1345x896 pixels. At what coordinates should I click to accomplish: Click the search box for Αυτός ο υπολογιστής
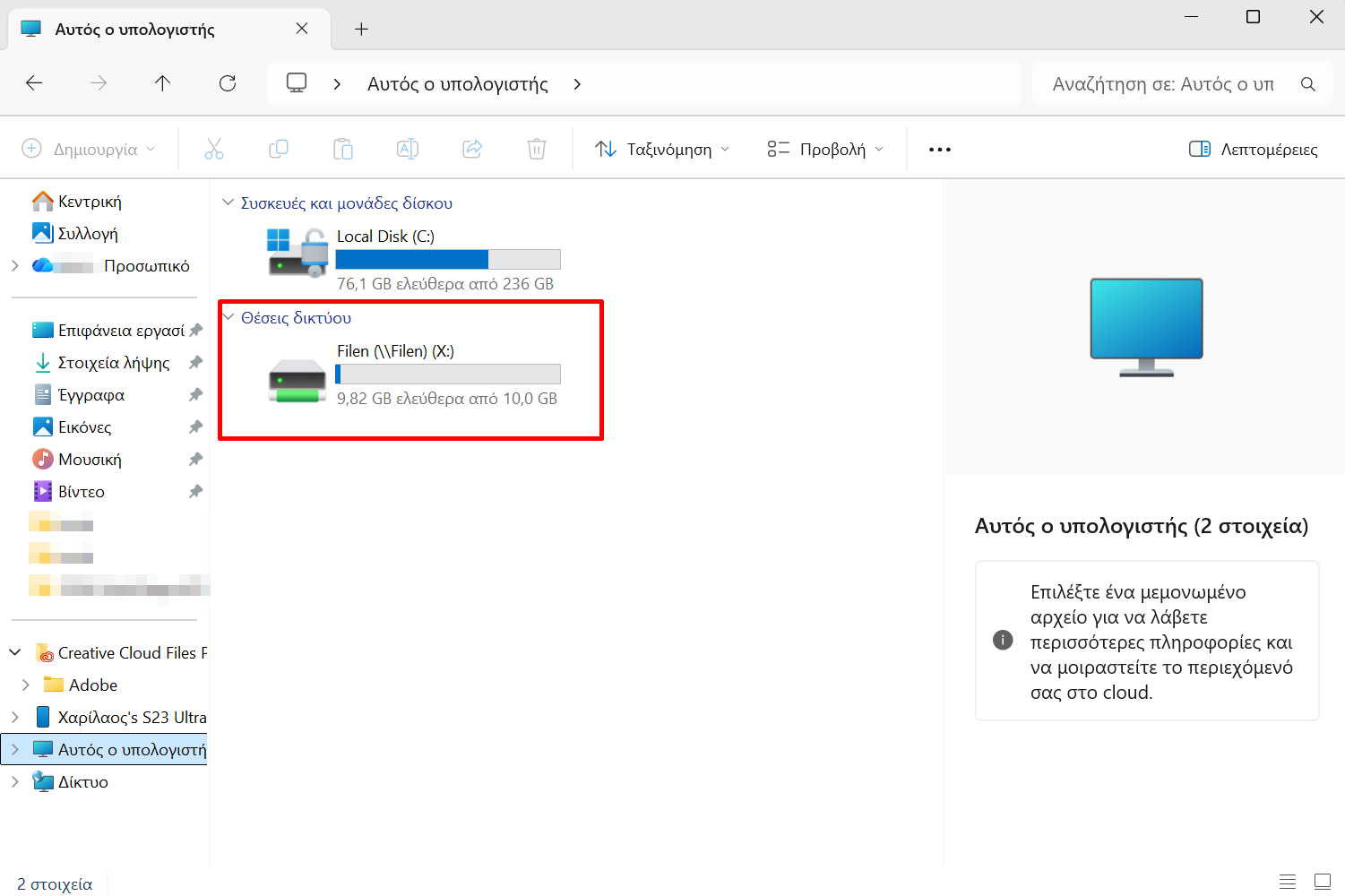1163,84
